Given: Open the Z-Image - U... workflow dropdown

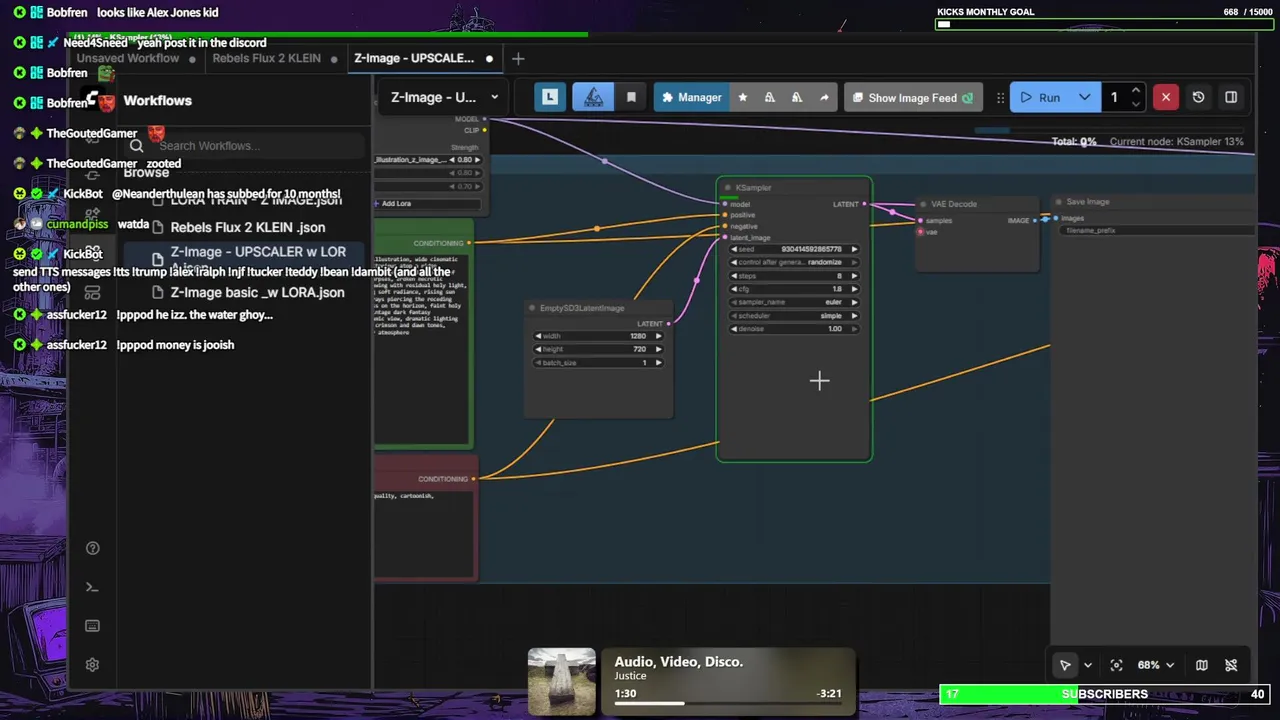Looking at the screenshot, I should click(442, 97).
